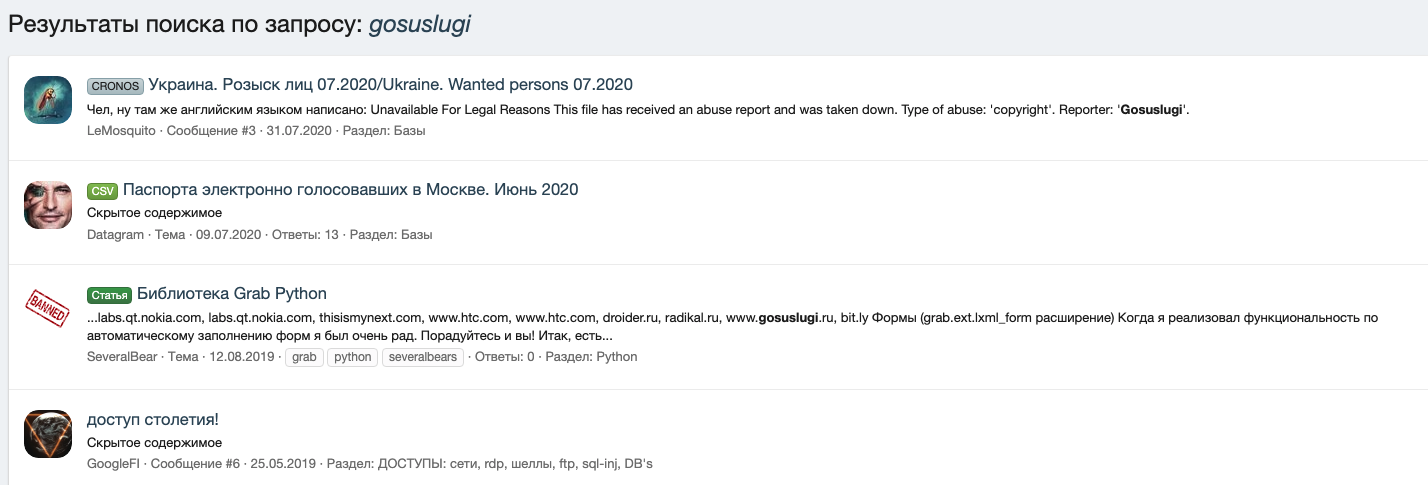Click GoogleFI's avatar thumbnail
Screen dimensions: 1428x485
pyautogui.click(x=48, y=433)
